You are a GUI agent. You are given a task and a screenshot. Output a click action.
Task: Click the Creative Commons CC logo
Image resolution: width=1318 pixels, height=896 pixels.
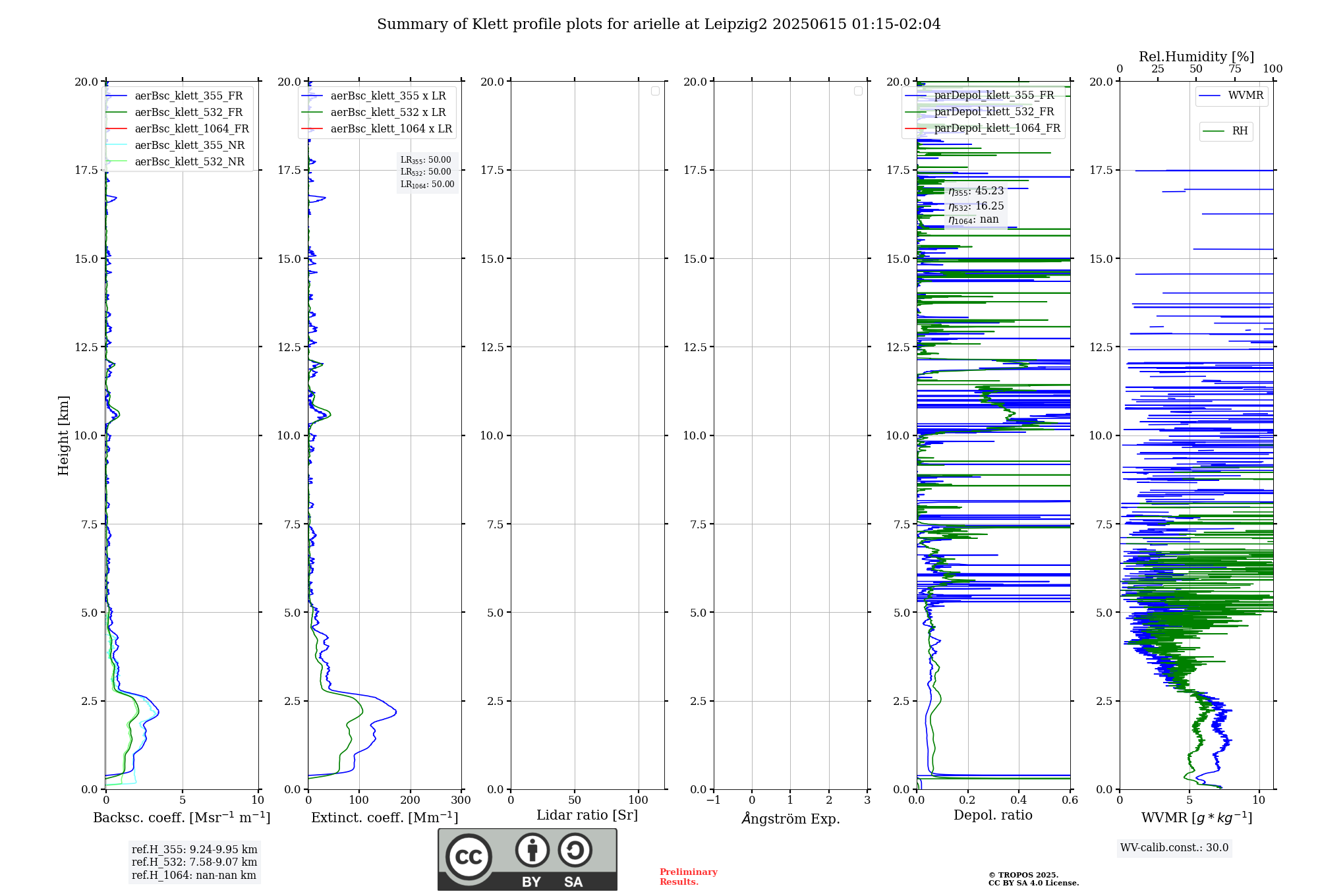click(x=469, y=856)
